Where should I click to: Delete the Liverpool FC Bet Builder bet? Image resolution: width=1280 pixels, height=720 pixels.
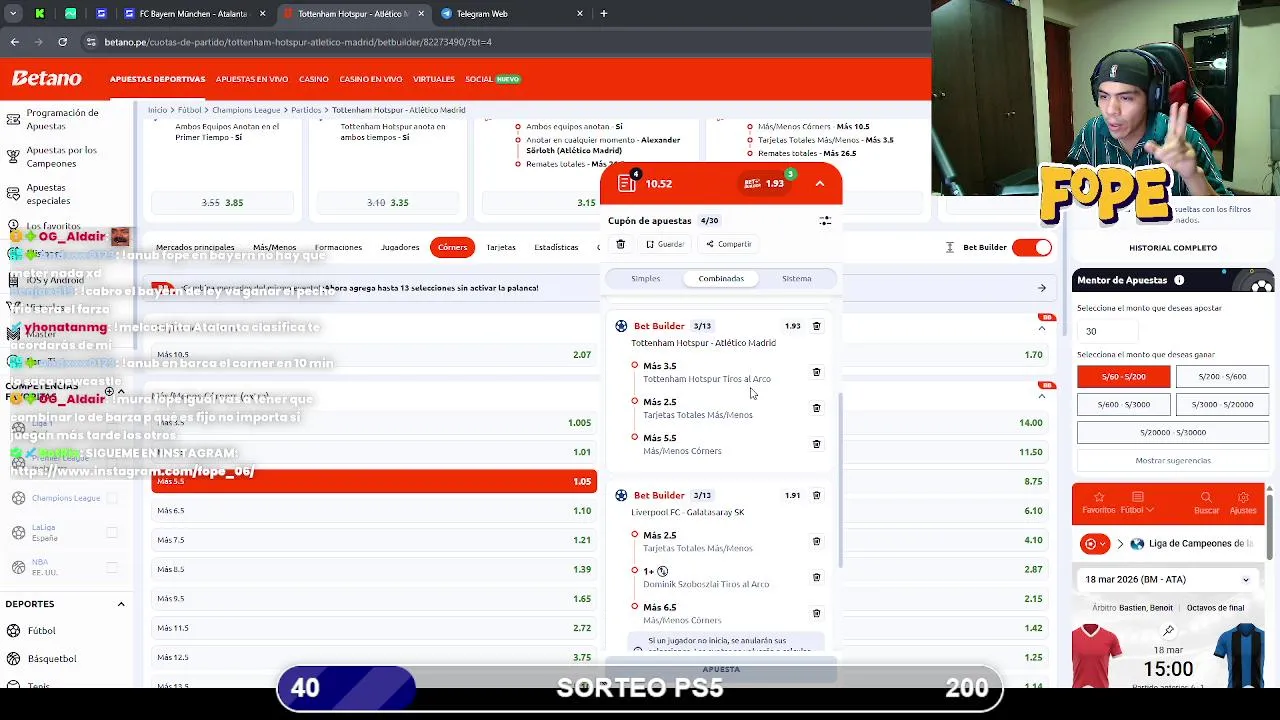pos(816,495)
